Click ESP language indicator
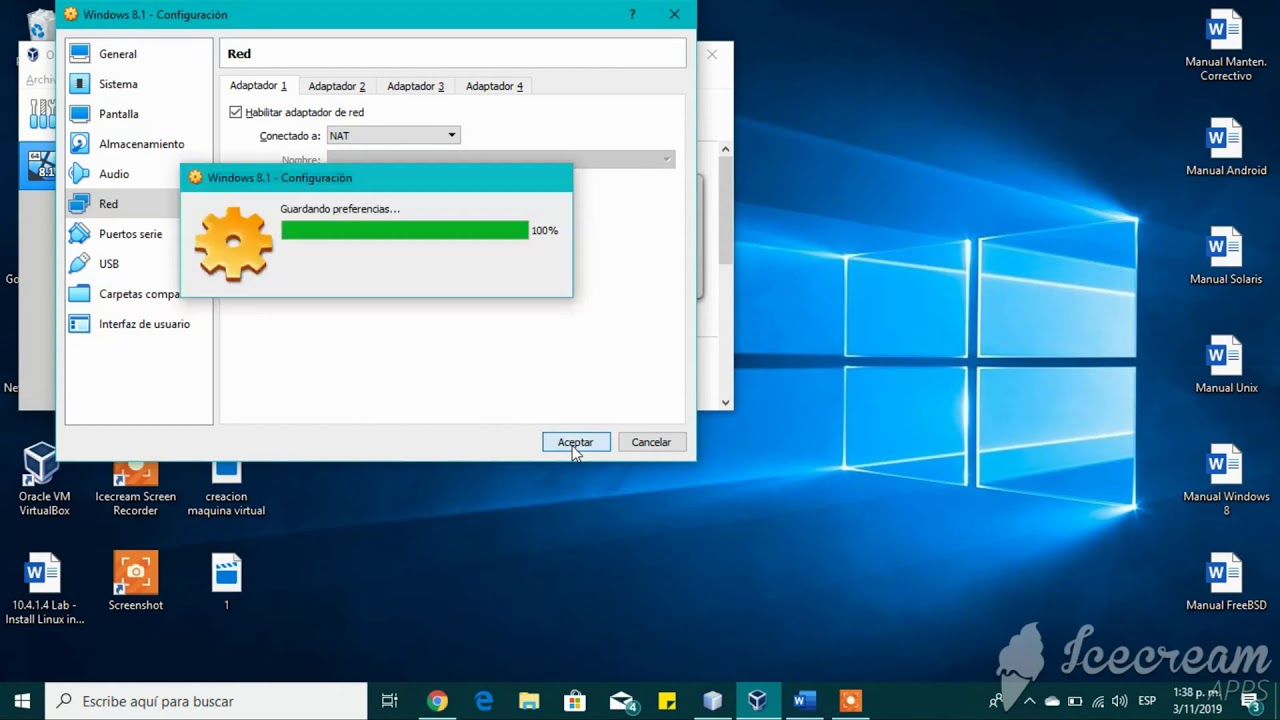This screenshot has height=720, width=1280. 1148,701
